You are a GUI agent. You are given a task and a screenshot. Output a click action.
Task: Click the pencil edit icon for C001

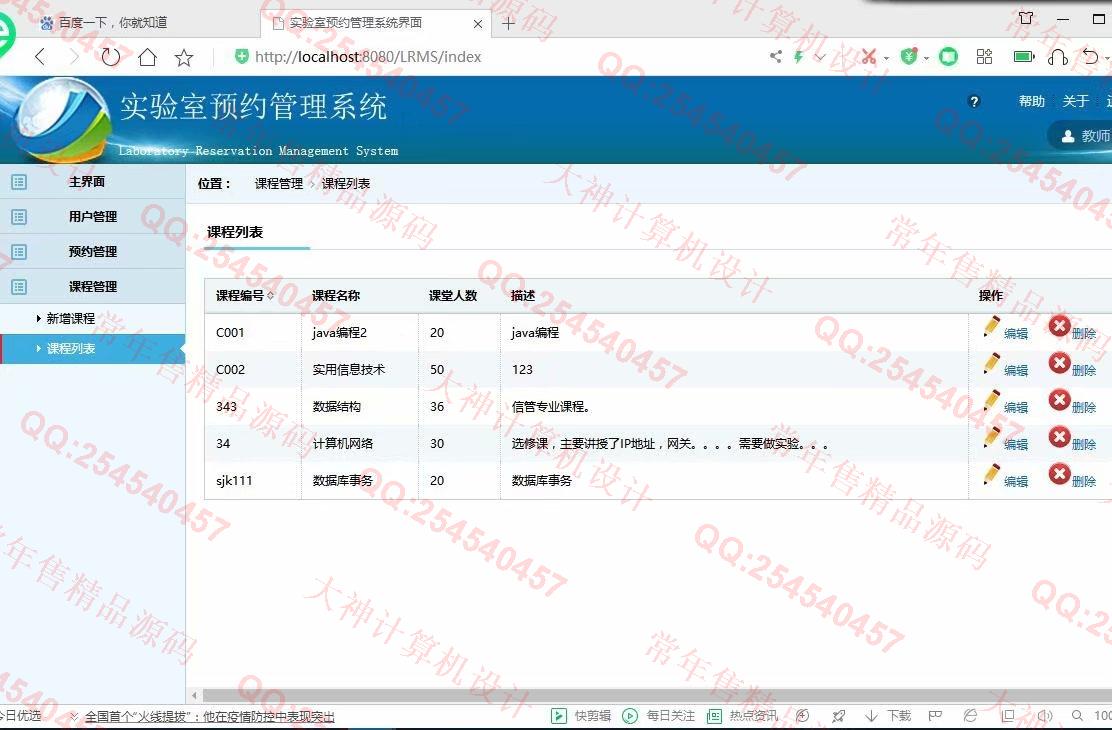coord(991,327)
